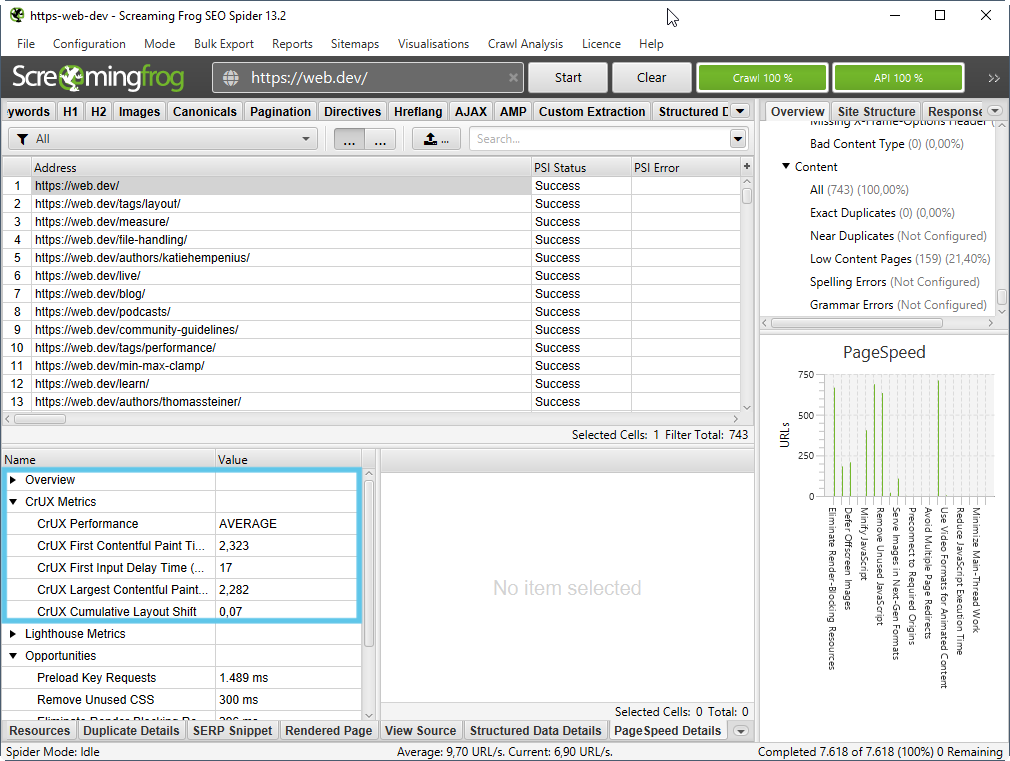Open the Help menu

pos(651,44)
